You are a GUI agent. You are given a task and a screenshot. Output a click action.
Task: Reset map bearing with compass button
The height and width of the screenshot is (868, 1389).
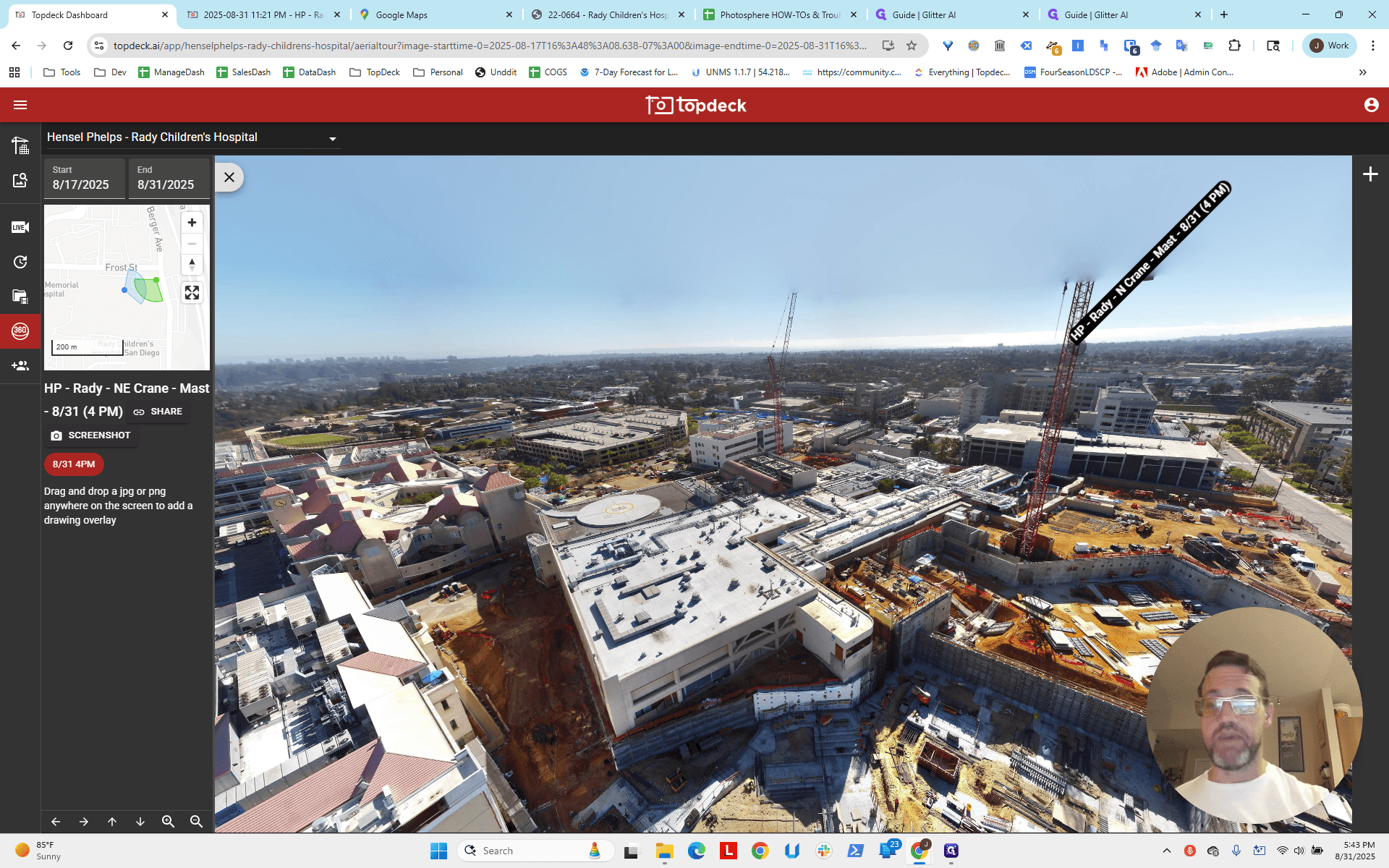192,265
